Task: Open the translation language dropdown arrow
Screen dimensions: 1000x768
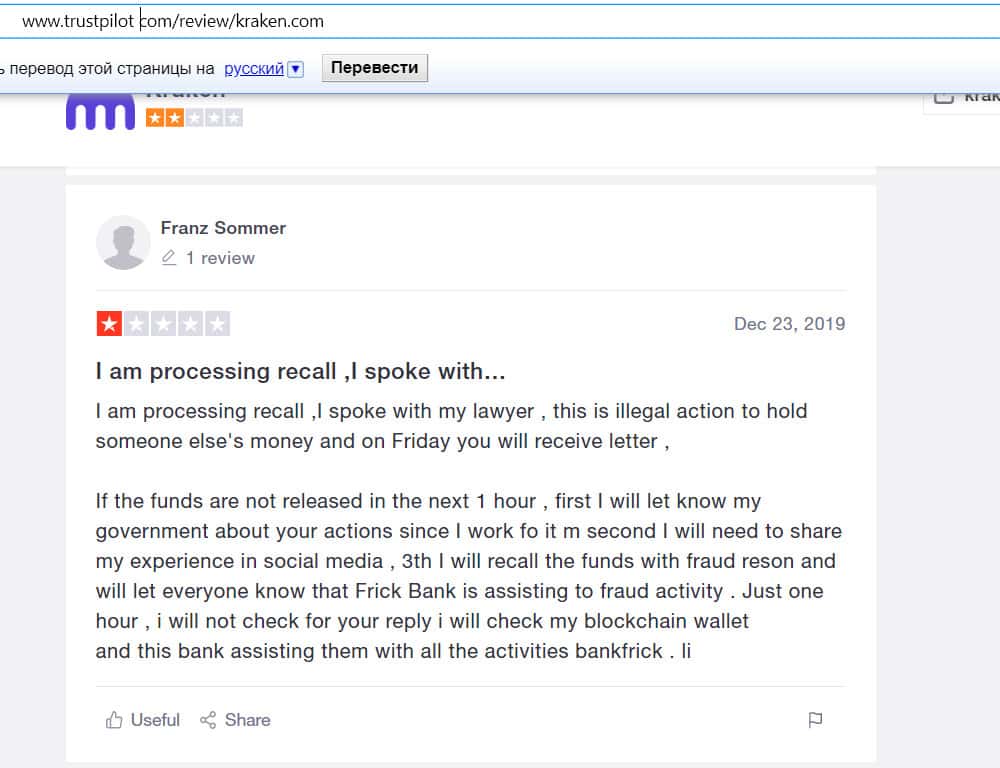Action: pos(295,69)
